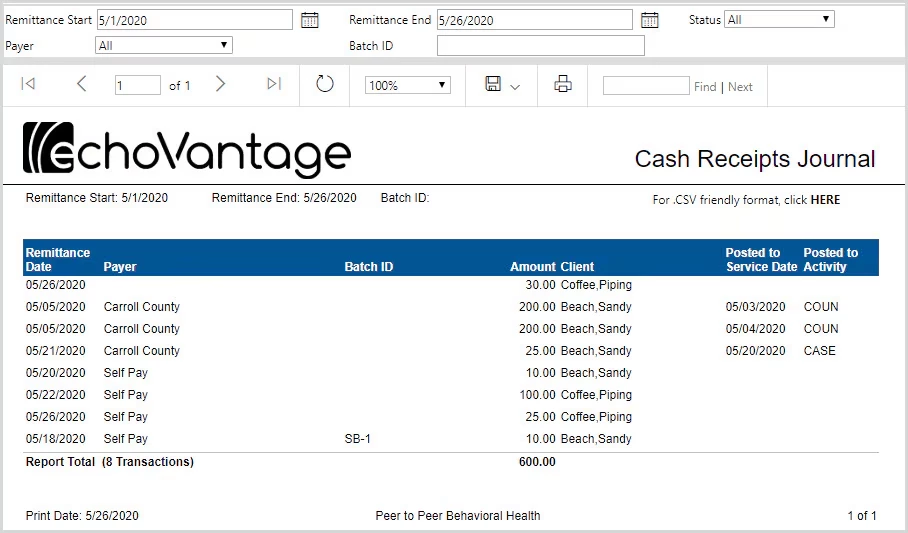Click the Payer column header

120,266
